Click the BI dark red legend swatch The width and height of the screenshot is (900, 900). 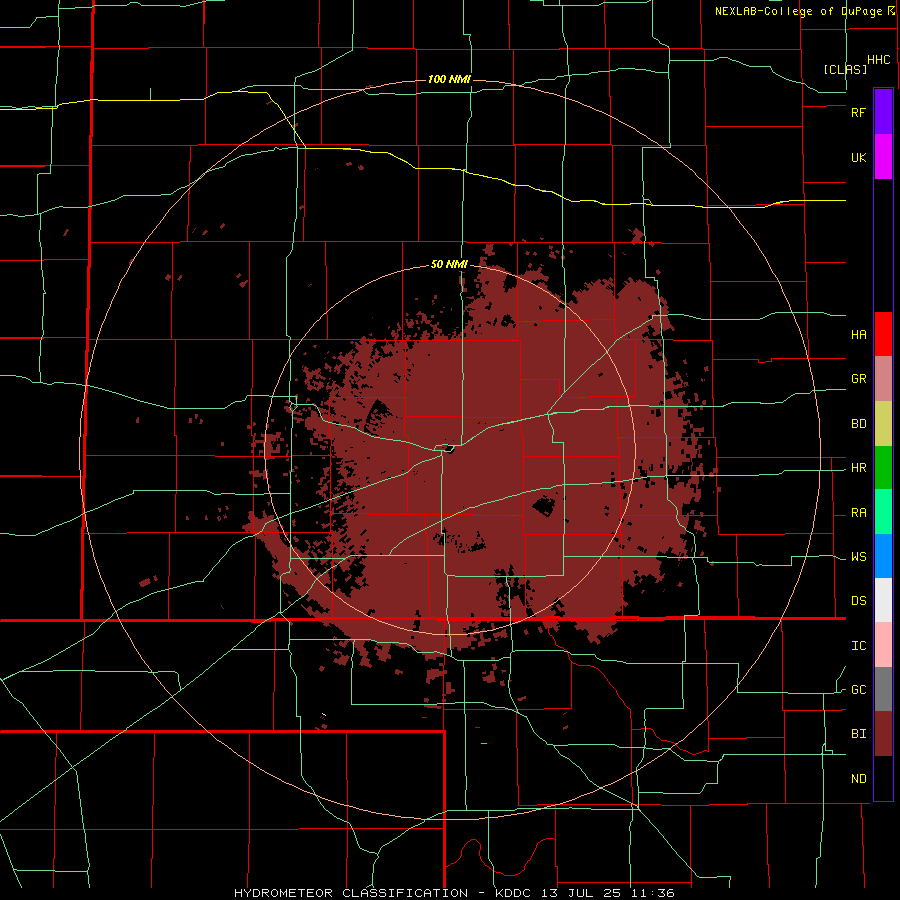[883, 734]
